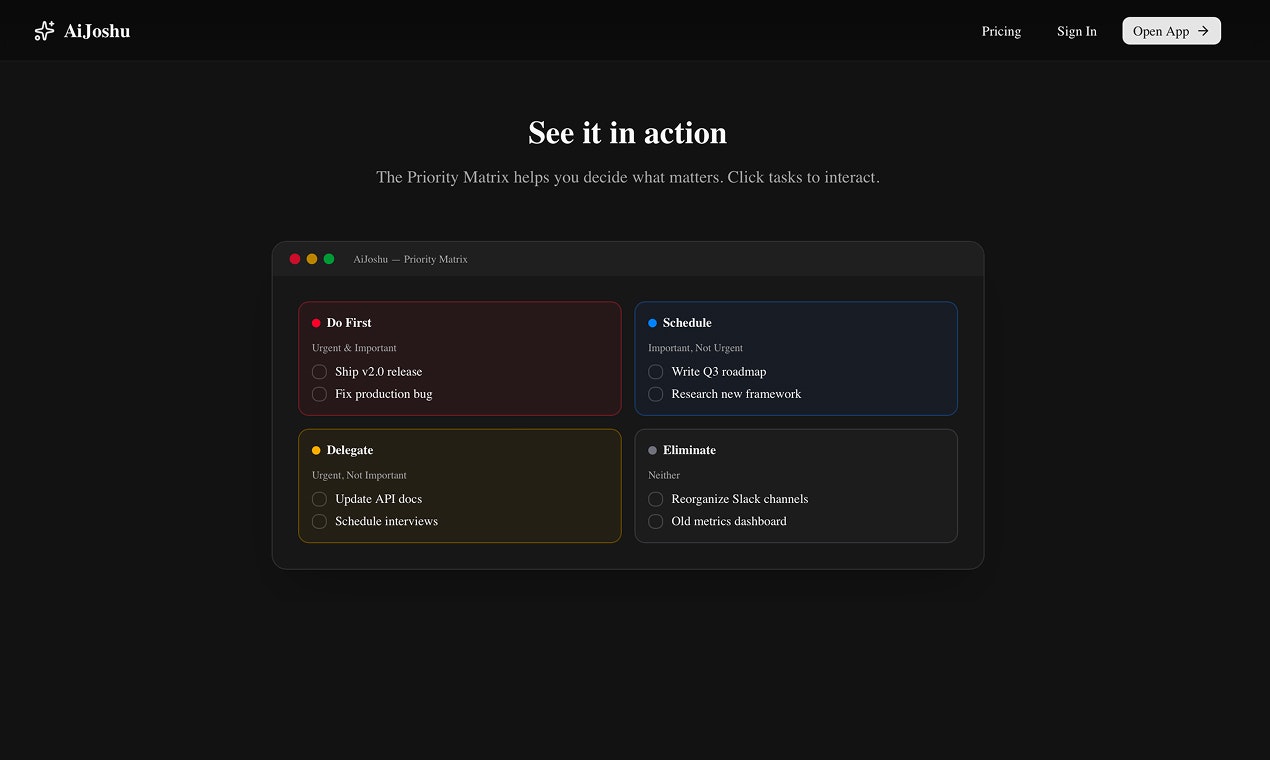Viewport: 1270px width, 760px height.
Task: Toggle the Schedule interviews checkbox
Action: click(319, 521)
